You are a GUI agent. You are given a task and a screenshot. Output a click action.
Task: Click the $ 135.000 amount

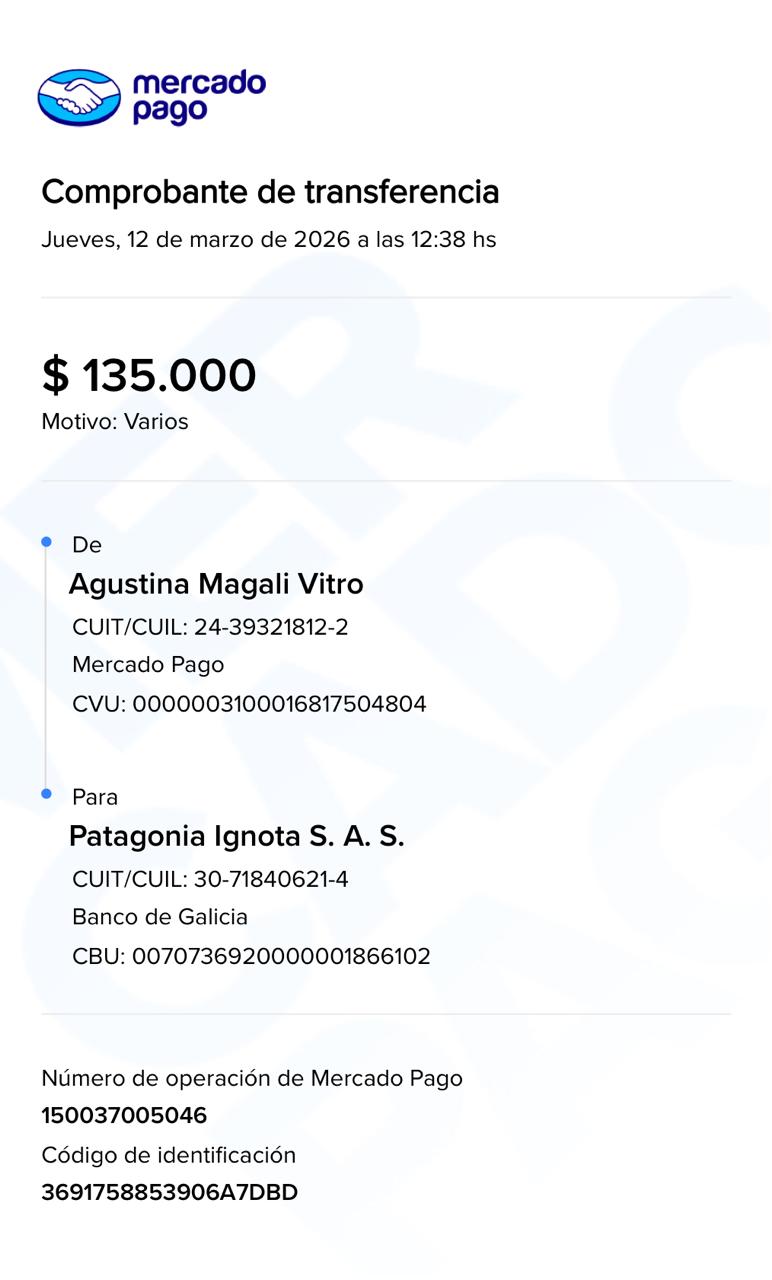point(149,376)
